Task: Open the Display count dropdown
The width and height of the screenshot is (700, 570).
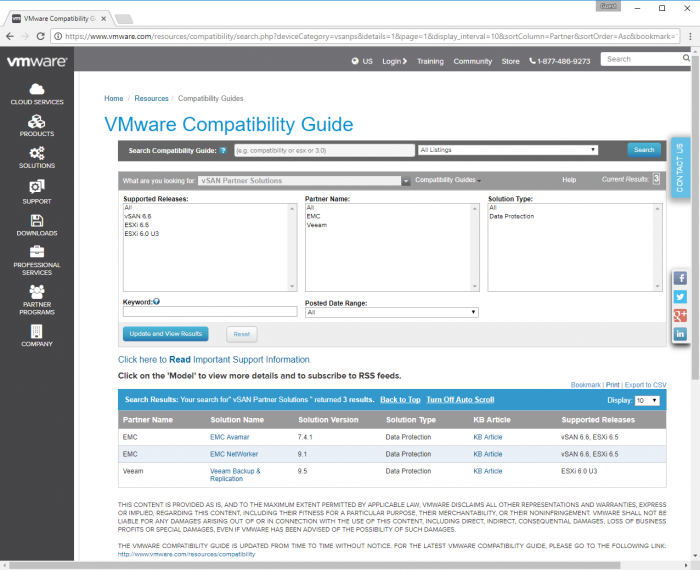Action: [647, 400]
